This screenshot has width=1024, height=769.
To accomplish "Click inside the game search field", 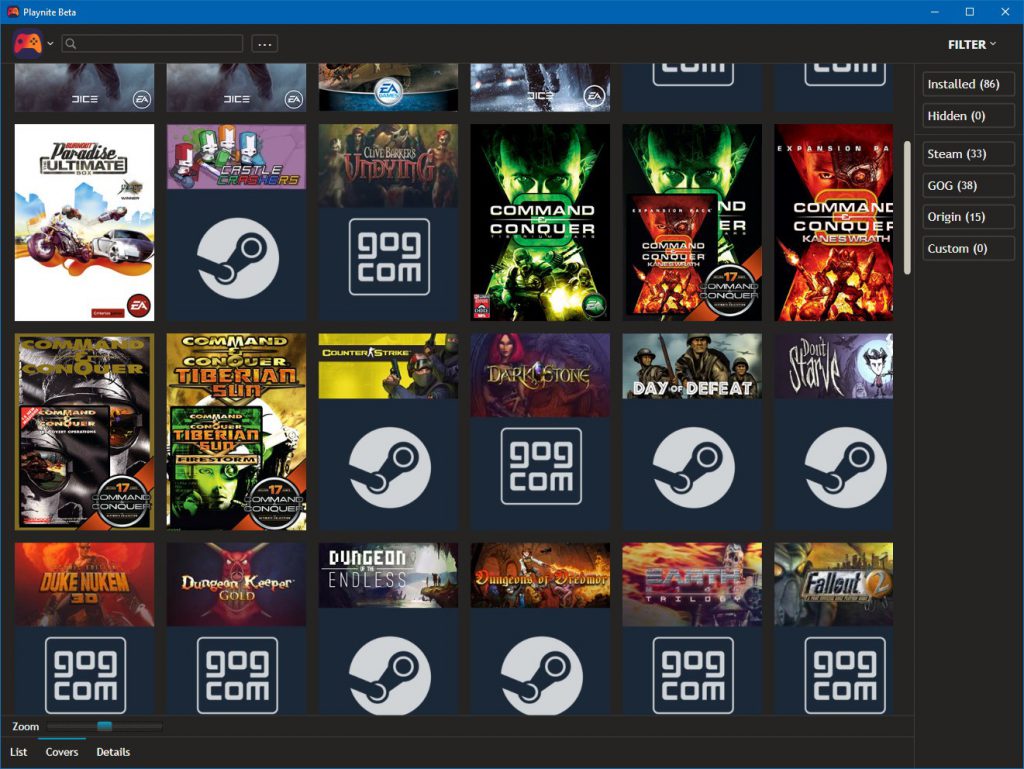I will [x=160, y=44].
